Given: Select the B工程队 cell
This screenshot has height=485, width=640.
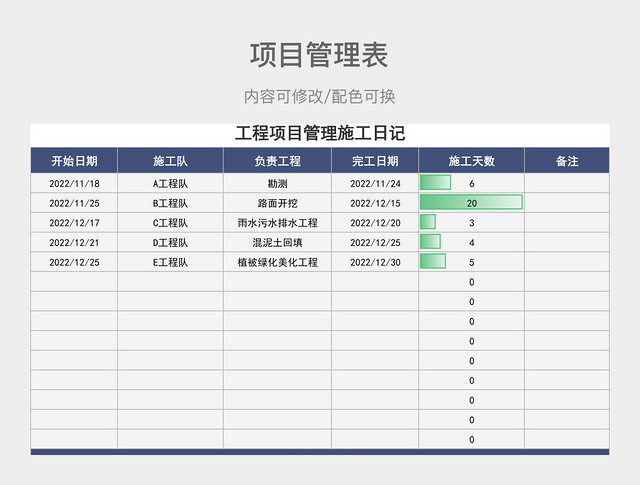Looking at the screenshot, I should [x=170, y=203].
